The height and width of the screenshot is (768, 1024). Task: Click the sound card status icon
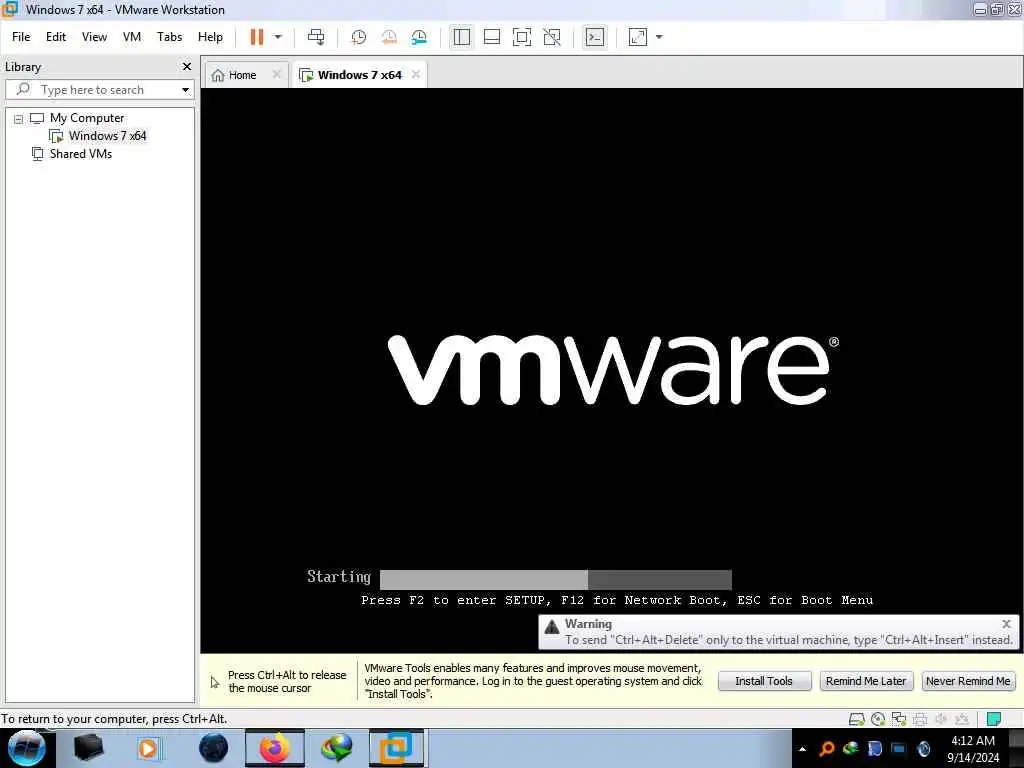(941, 719)
